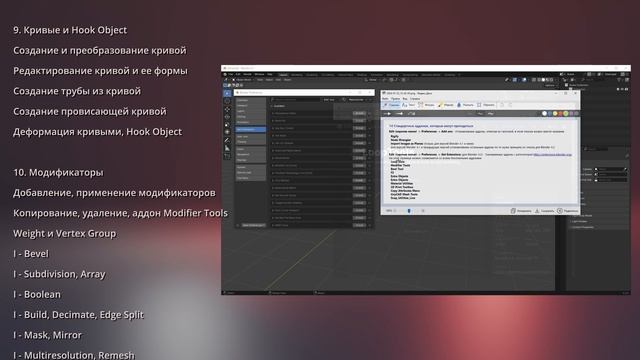Screen dimensions: 640x360
Task: Select the Add Cube tool in Blender
Action: coord(227,156)
